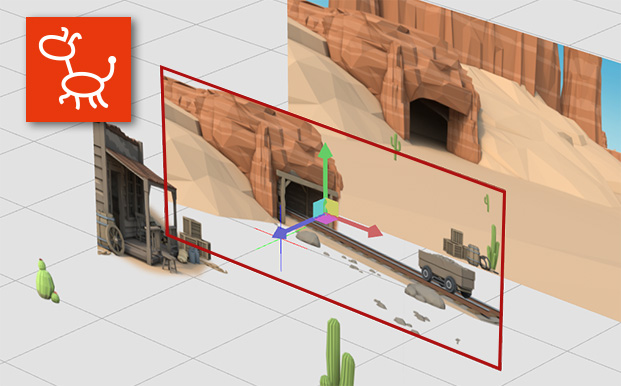
Task: Select the small cactus beside background tunnel
Action: (395, 146)
